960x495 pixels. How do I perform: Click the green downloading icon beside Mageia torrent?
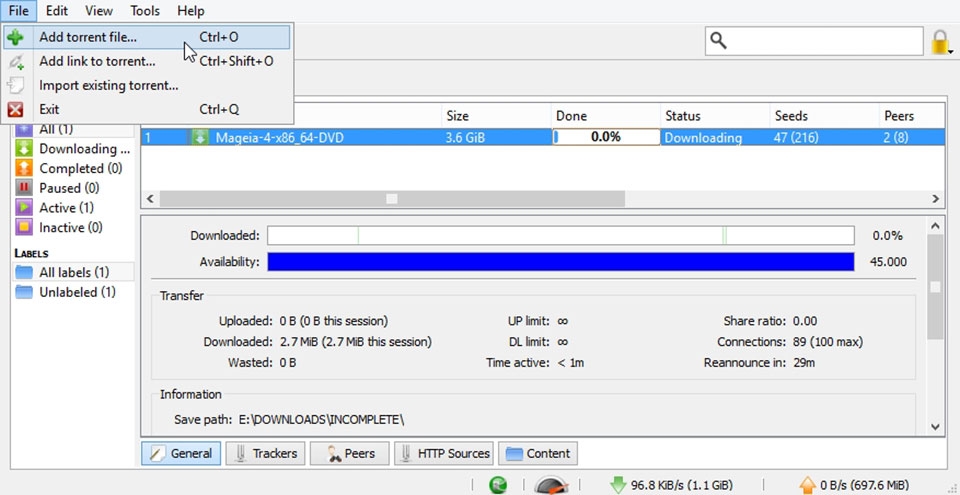[x=200, y=137]
